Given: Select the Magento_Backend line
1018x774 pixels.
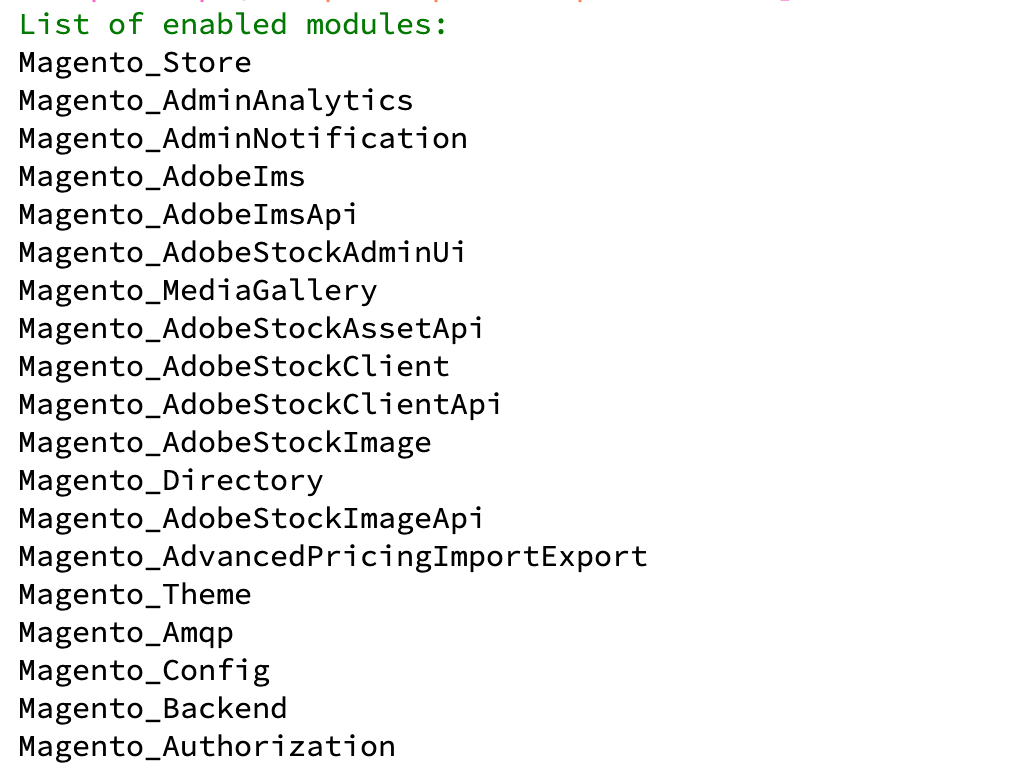Looking at the screenshot, I should (x=153, y=708).
